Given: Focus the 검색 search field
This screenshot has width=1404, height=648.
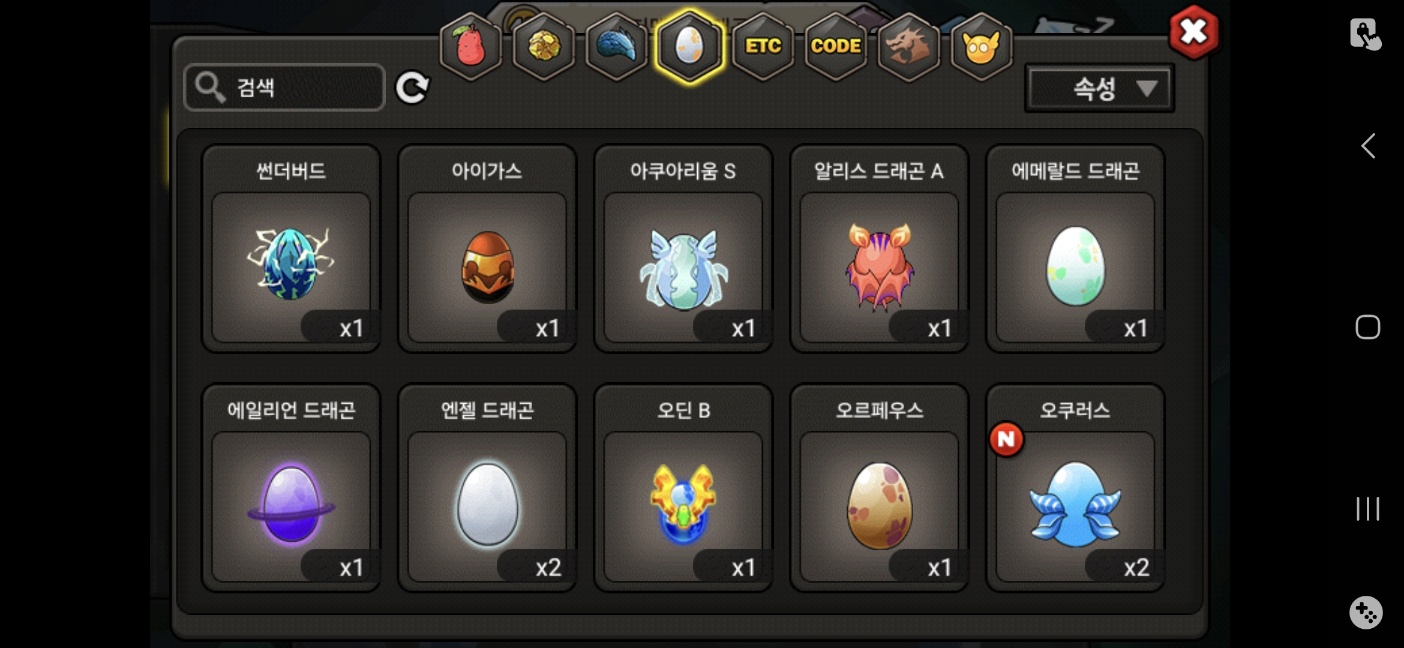Looking at the screenshot, I should coord(285,88).
